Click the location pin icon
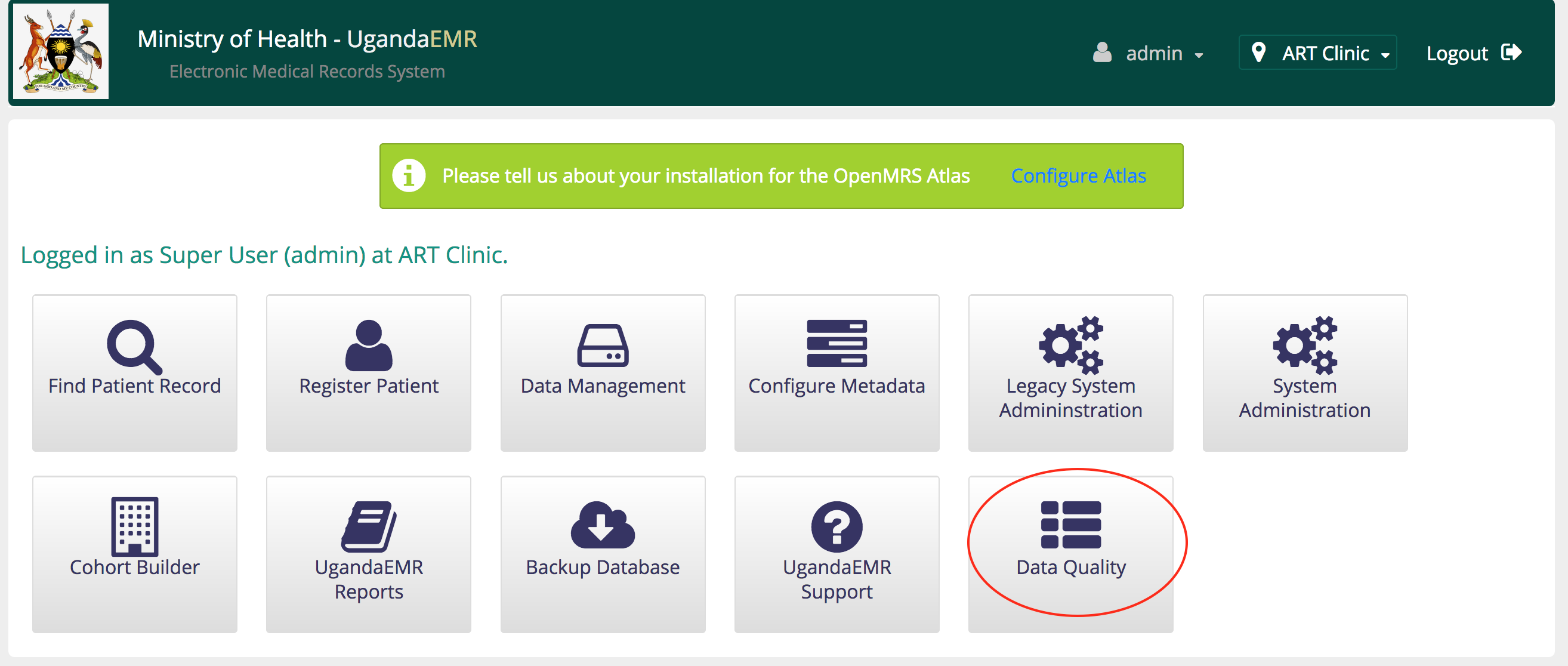1568x666 pixels. [1258, 53]
